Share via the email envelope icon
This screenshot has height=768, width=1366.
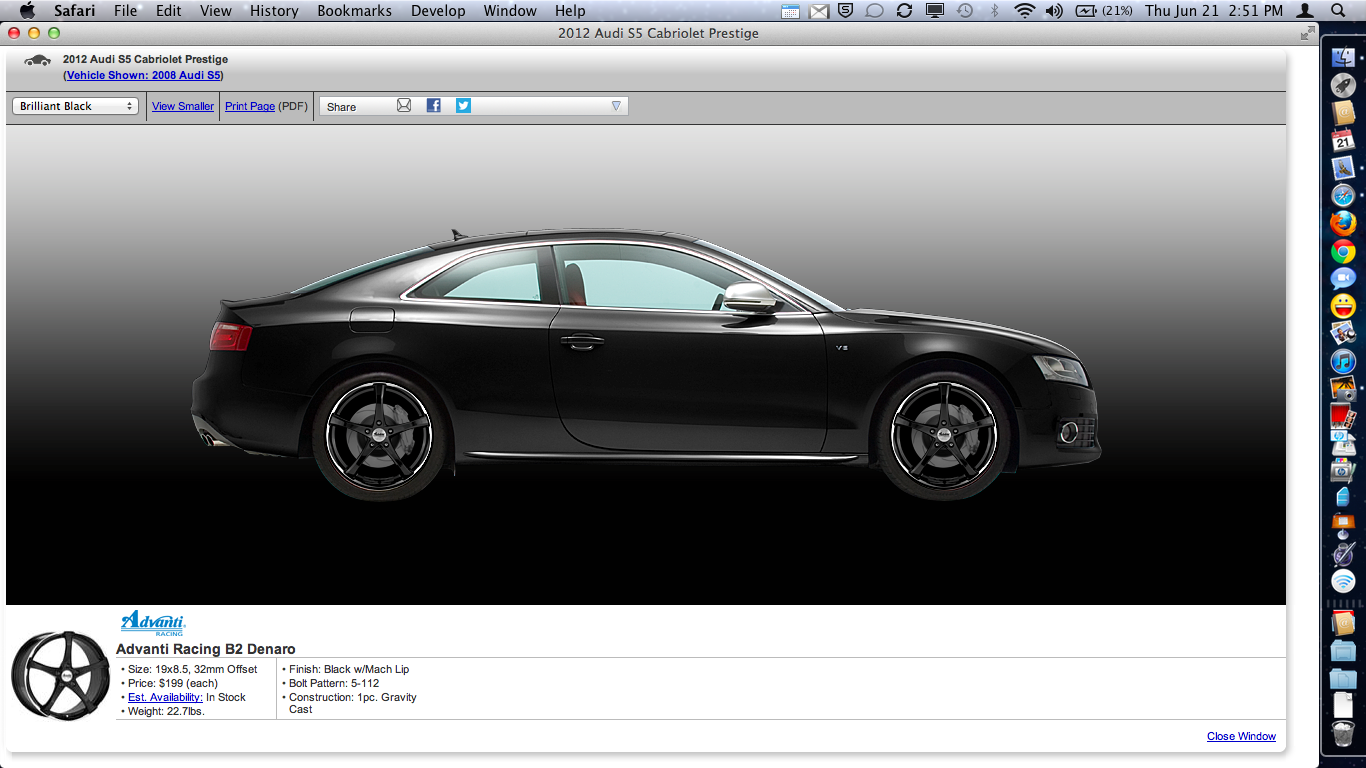(x=404, y=106)
